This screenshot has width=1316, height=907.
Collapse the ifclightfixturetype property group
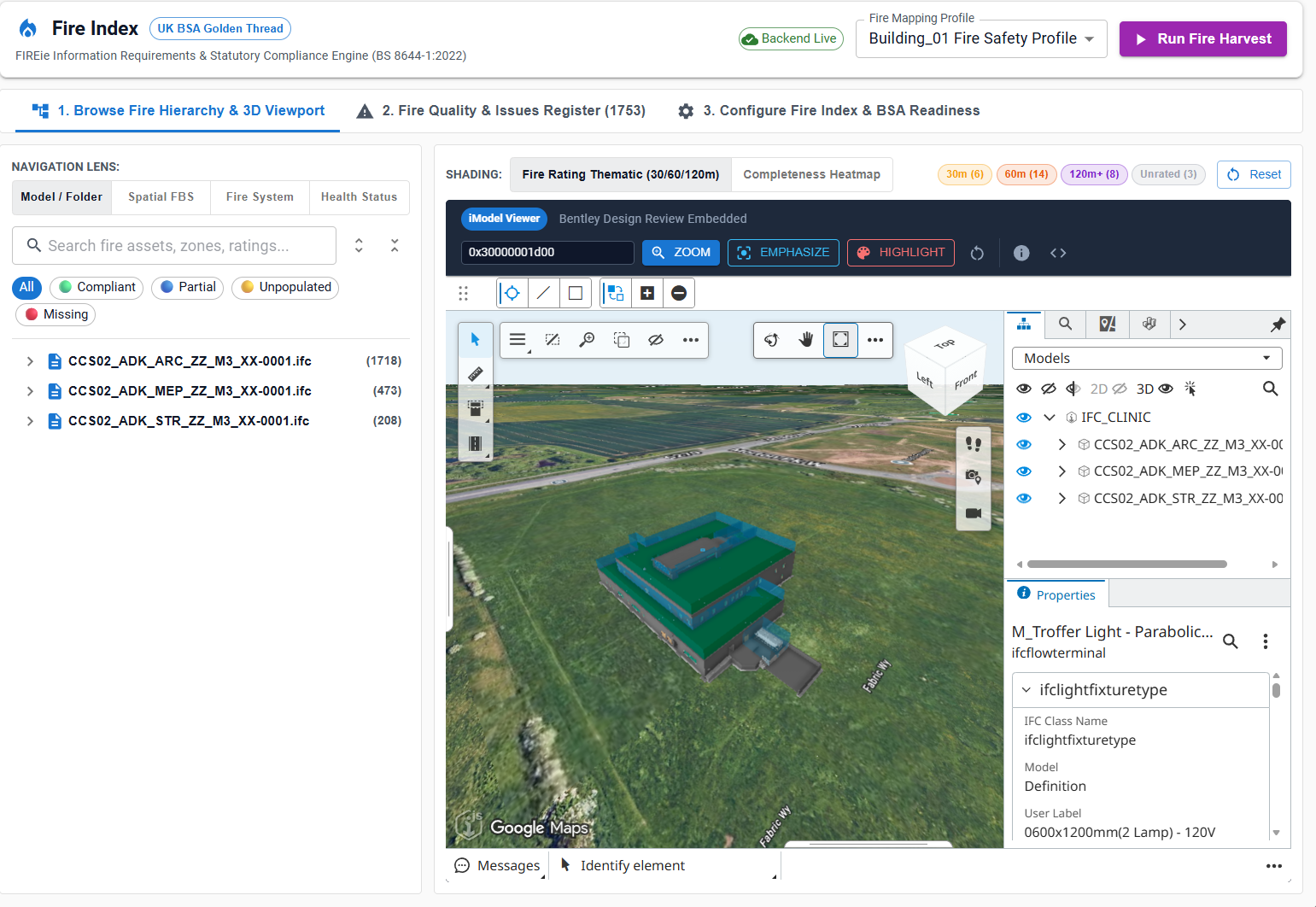click(1026, 690)
